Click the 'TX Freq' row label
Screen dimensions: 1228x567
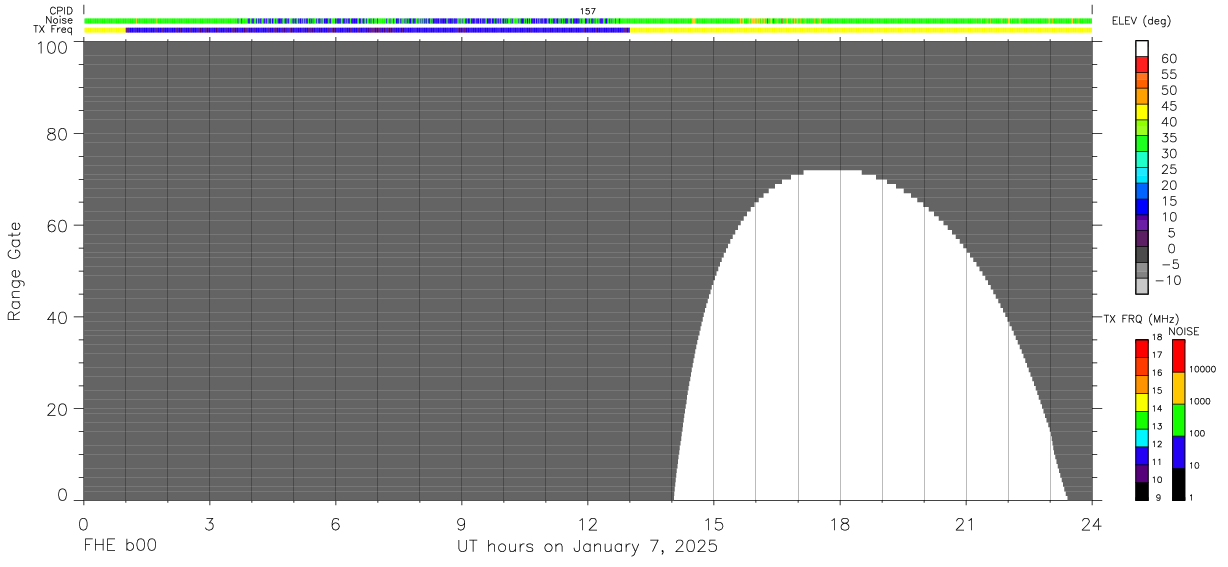[x=54, y=30]
